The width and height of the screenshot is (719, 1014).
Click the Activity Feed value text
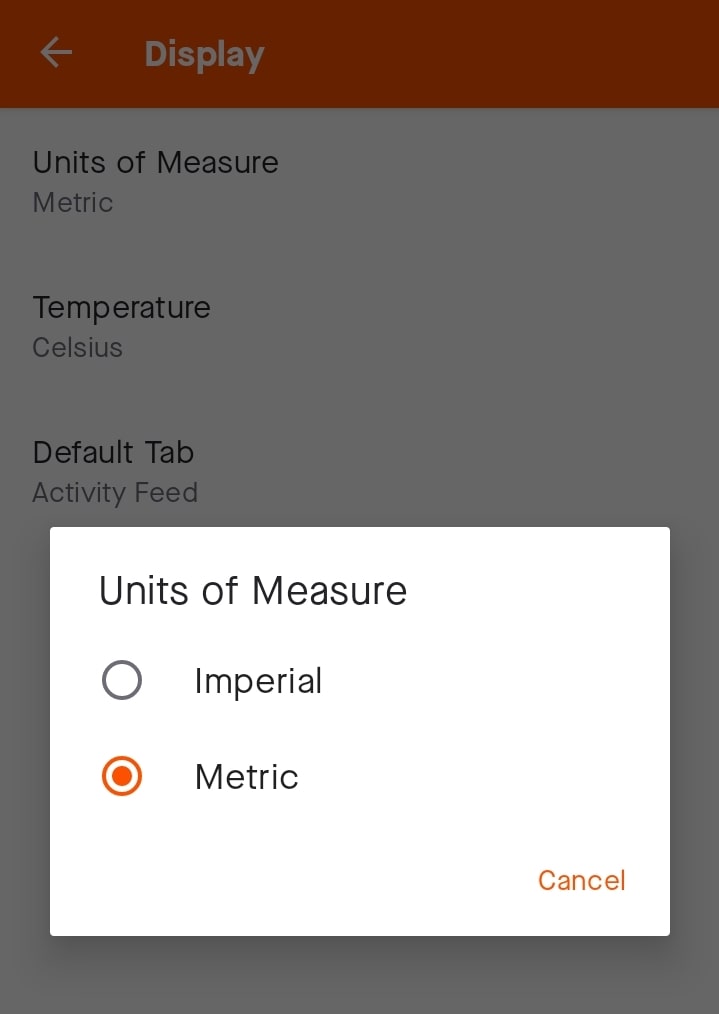click(x=115, y=493)
